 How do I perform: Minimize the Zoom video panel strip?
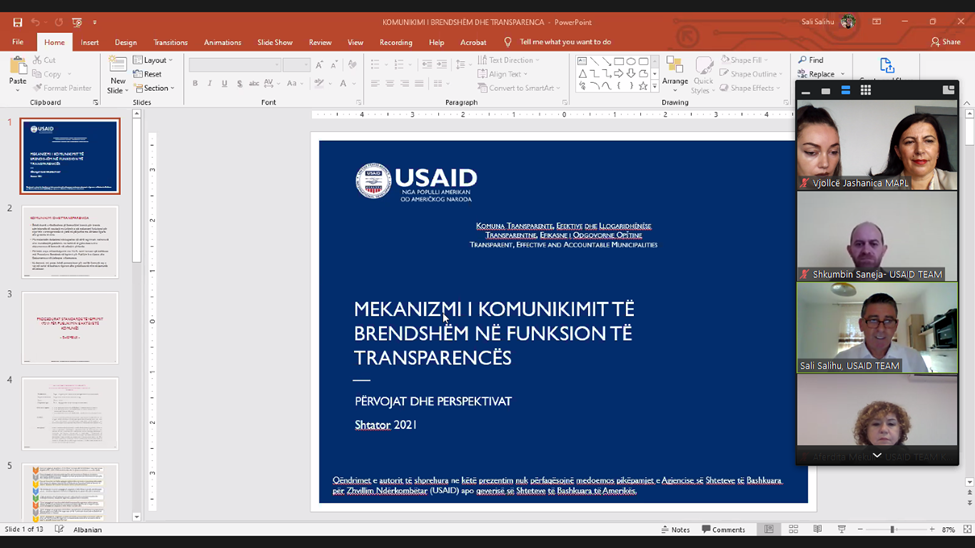click(x=806, y=91)
